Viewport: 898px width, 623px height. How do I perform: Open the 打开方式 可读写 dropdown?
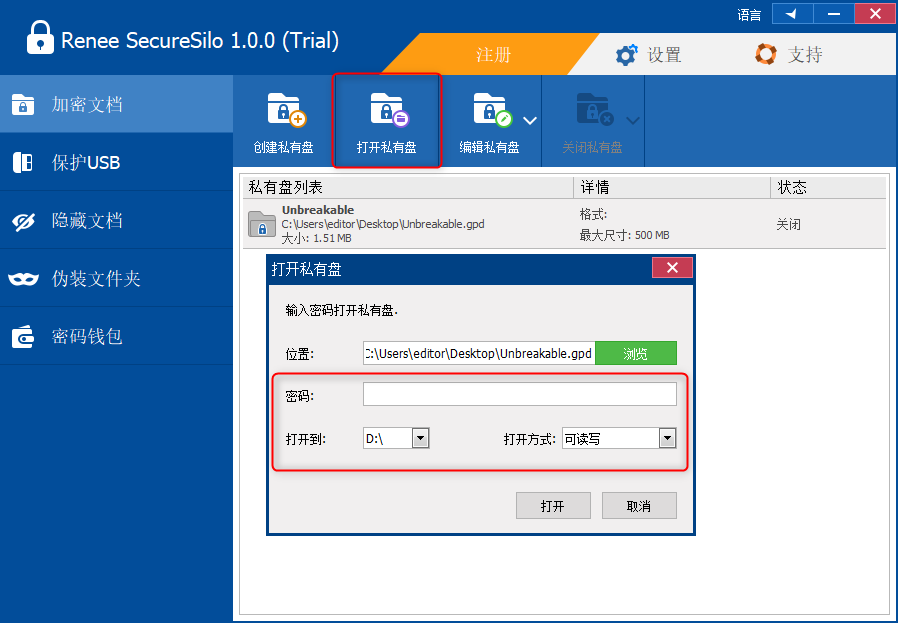click(x=667, y=439)
